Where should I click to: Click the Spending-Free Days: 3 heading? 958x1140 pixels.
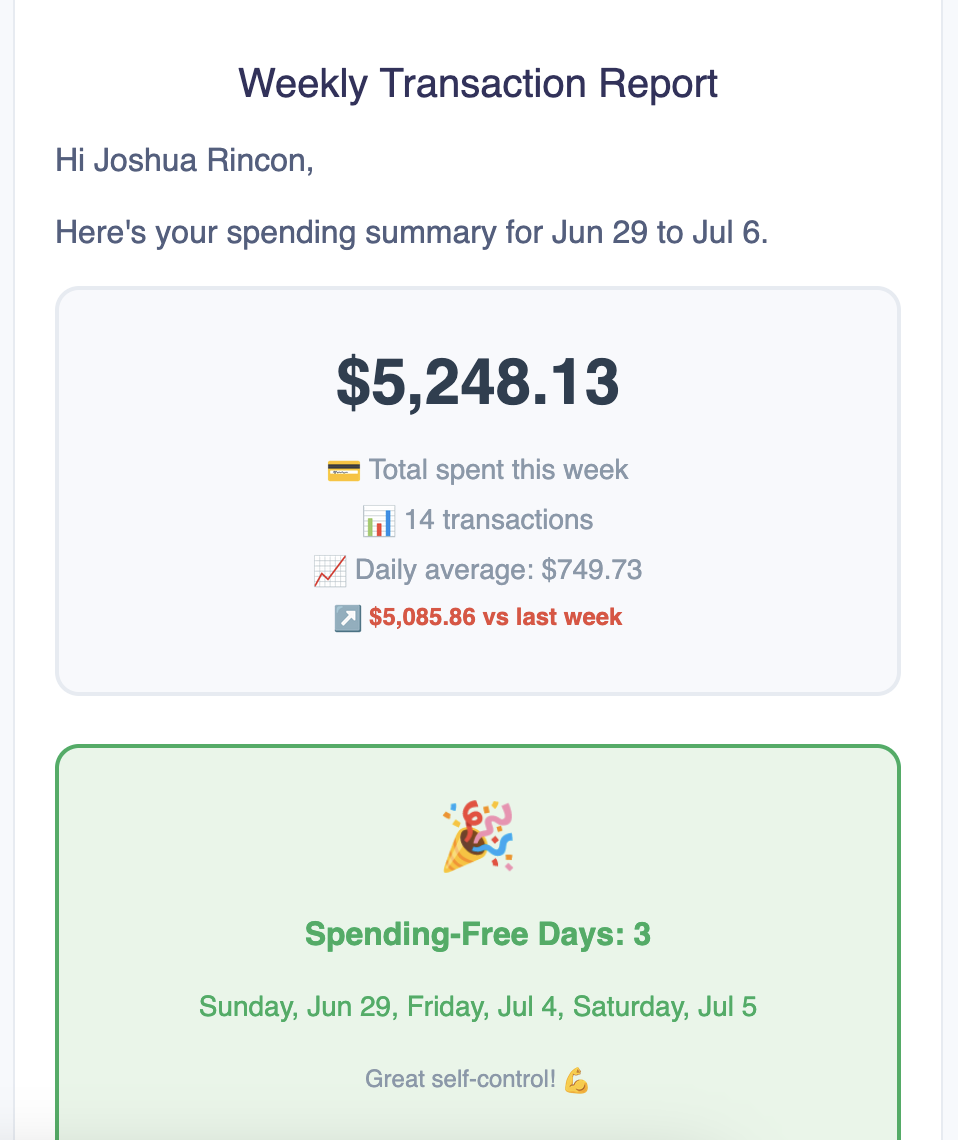(478, 935)
